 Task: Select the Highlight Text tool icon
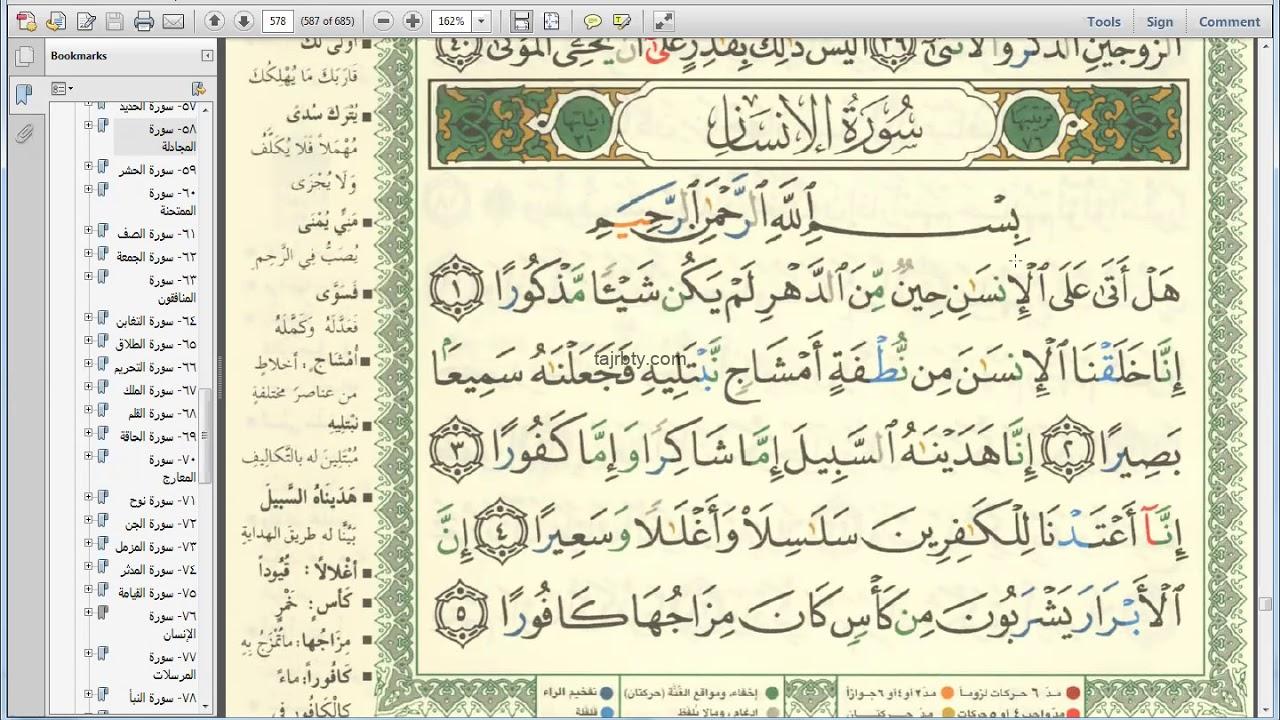pos(621,21)
